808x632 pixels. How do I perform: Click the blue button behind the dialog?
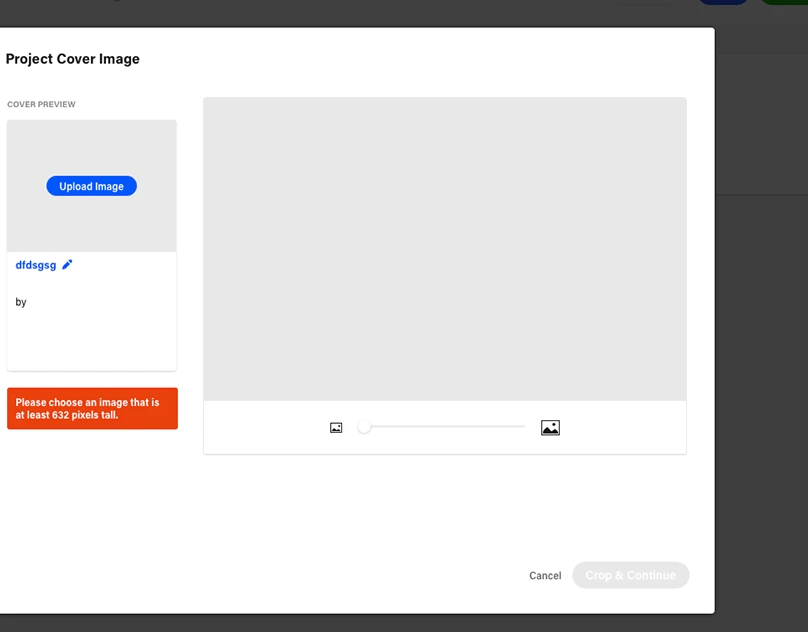(723, 2)
